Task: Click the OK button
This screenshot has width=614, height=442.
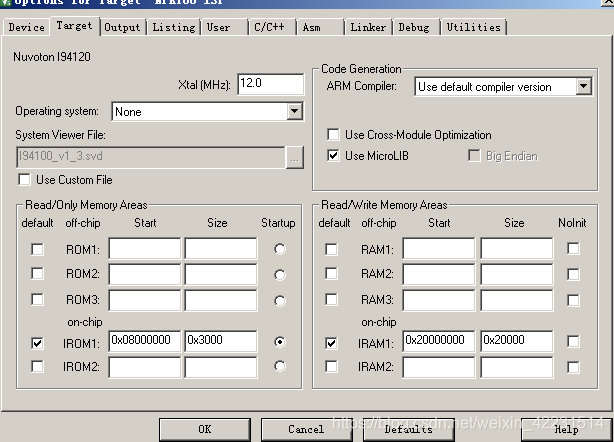Action: click(205, 429)
